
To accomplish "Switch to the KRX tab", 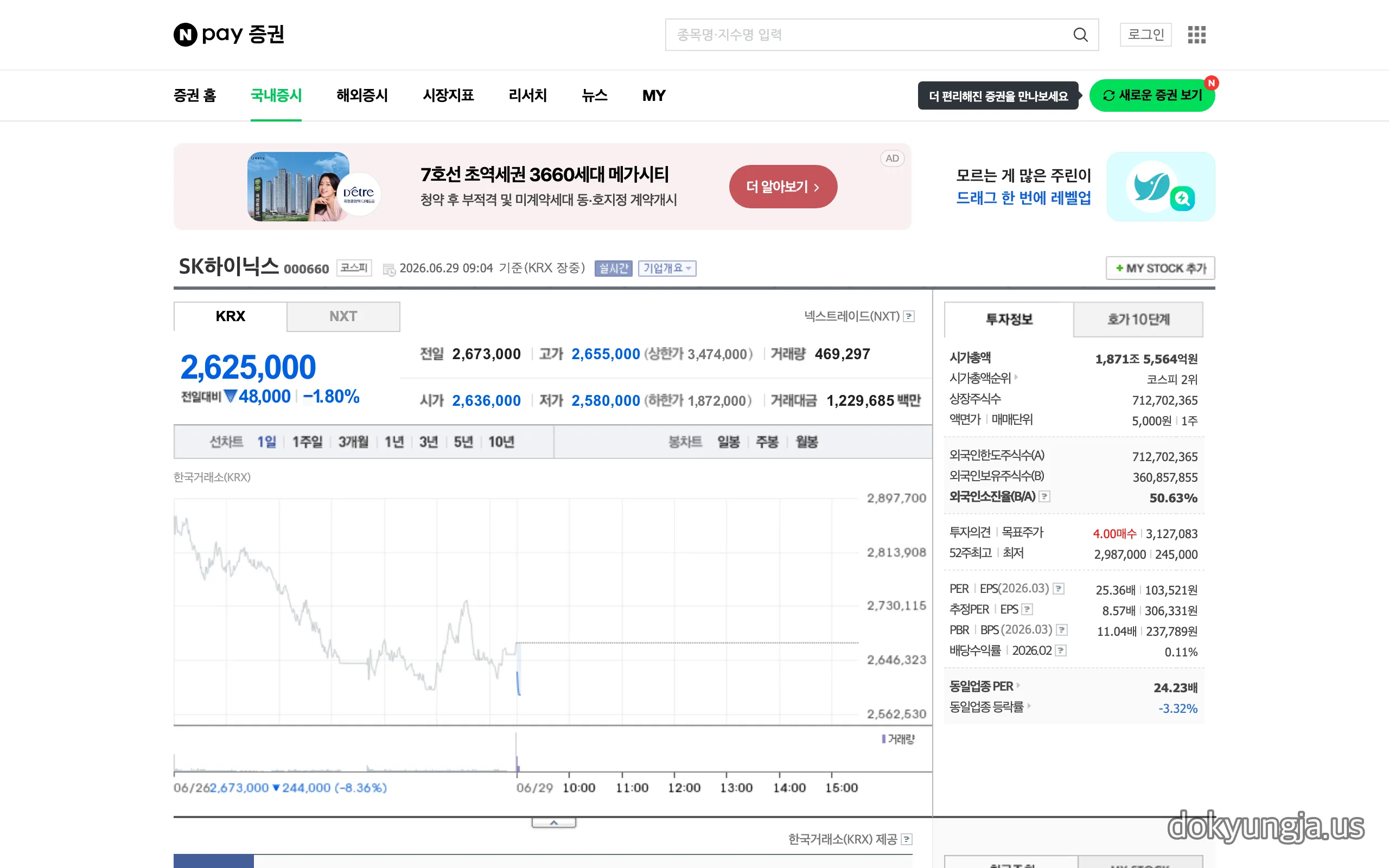I will (x=230, y=316).
